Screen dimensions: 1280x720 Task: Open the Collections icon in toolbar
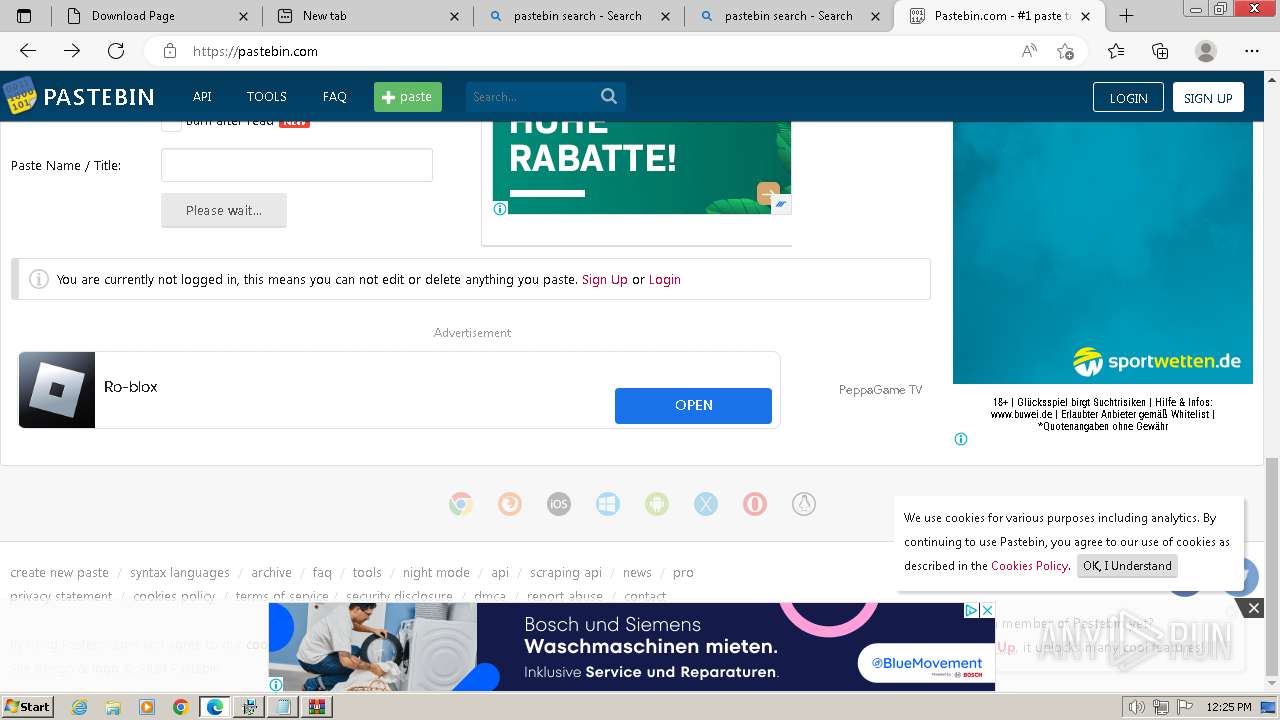pos(1160,51)
